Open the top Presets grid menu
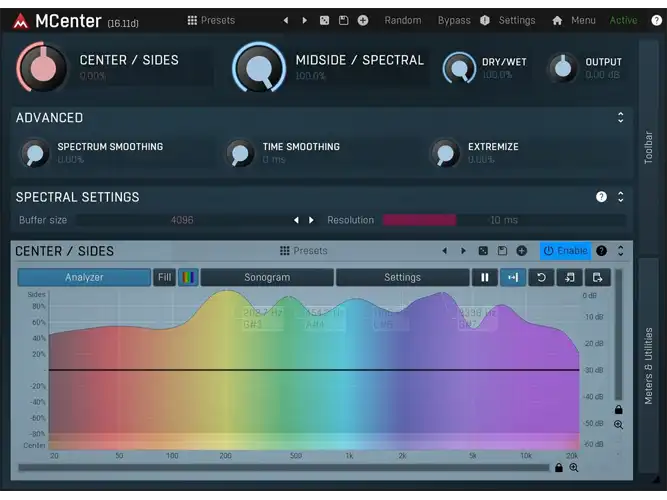667x500 pixels. 211,20
